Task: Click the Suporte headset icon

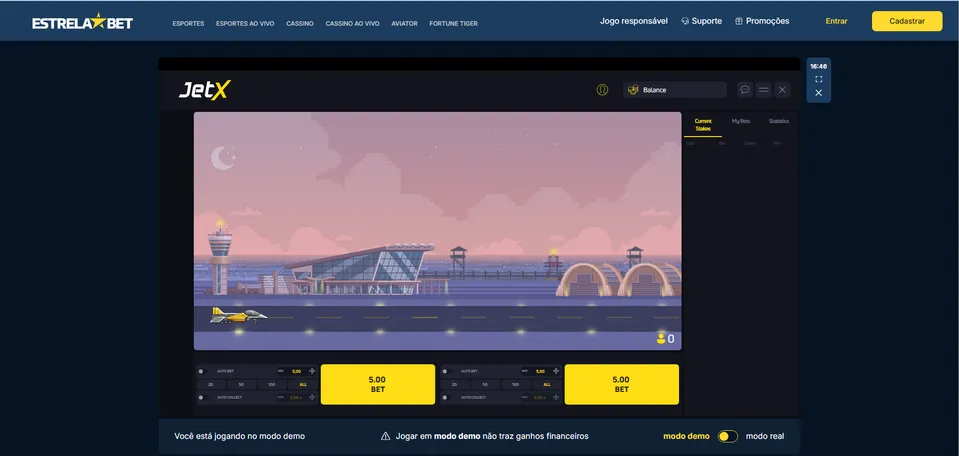Action: coord(685,21)
